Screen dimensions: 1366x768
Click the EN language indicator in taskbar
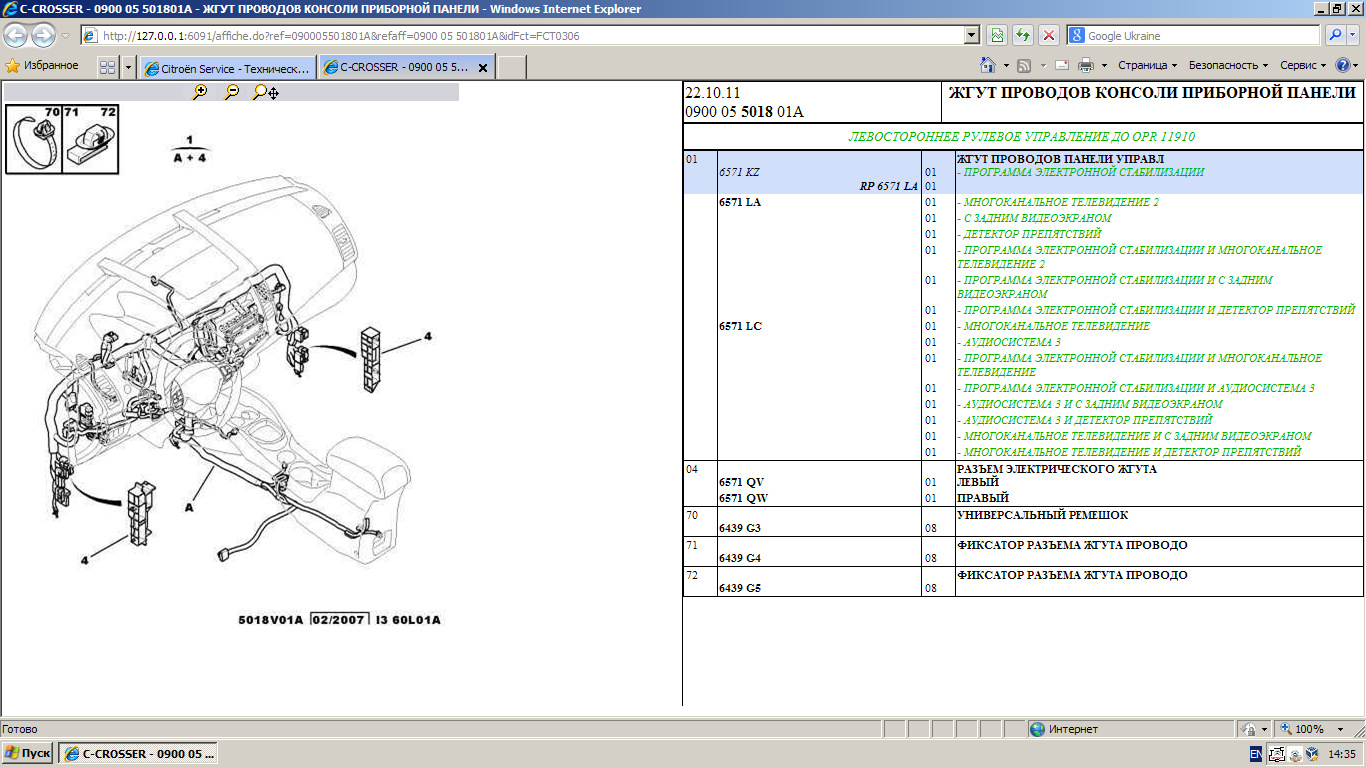click(1256, 753)
